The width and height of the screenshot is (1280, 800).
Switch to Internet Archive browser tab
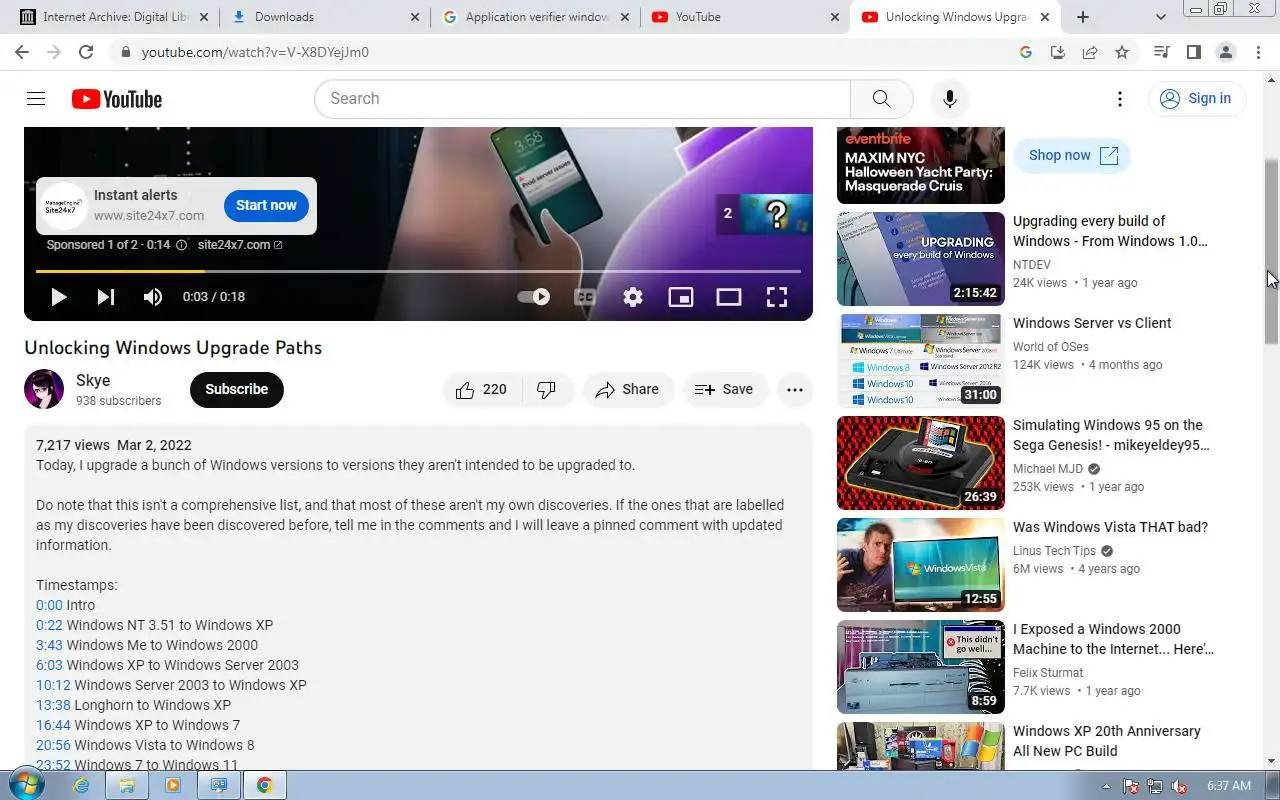pos(115,17)
